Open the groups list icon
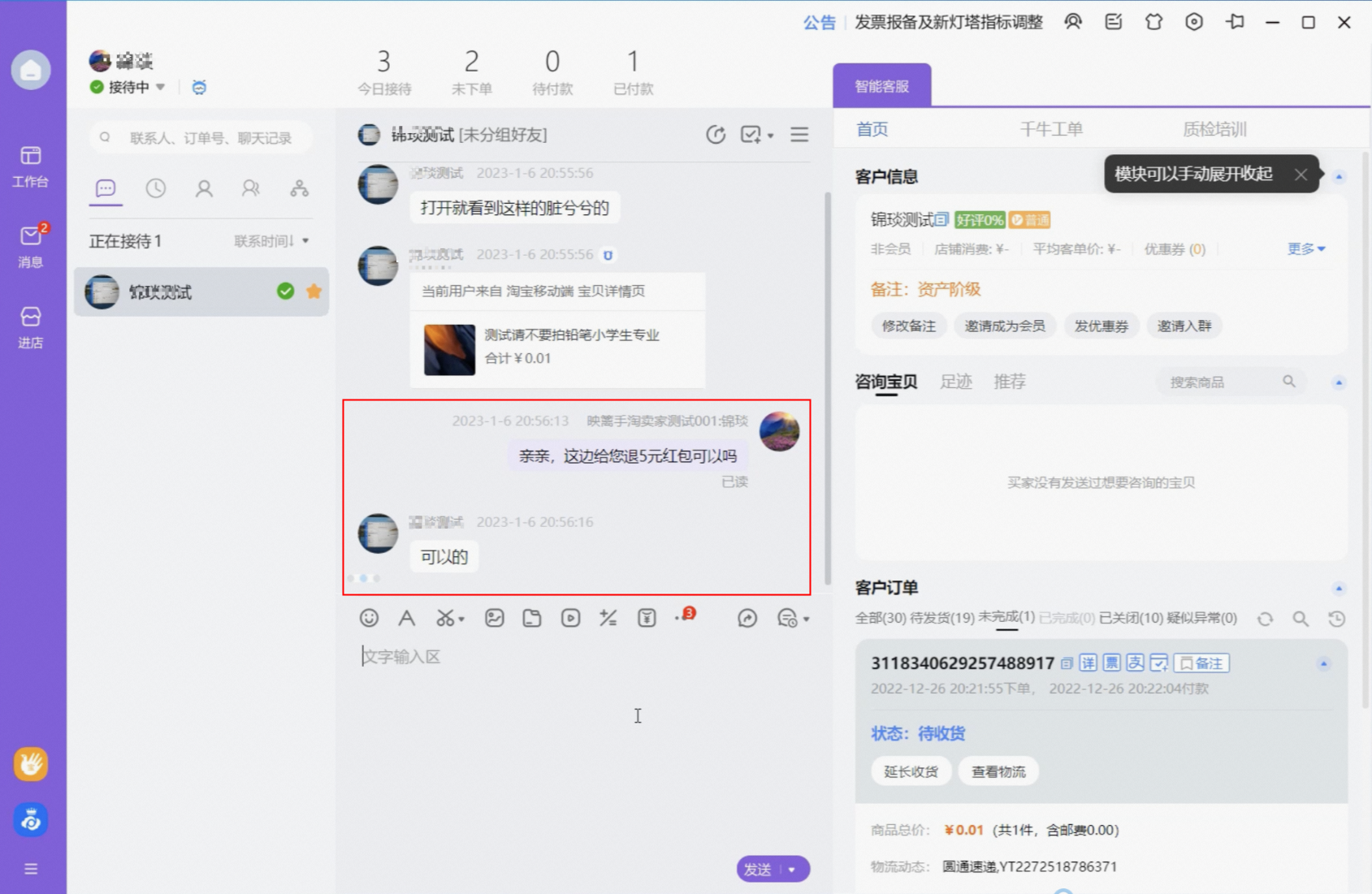Image resolution: width=1372 pixels, height=894 pixels. pyautogui.click(x=251, y=188)
